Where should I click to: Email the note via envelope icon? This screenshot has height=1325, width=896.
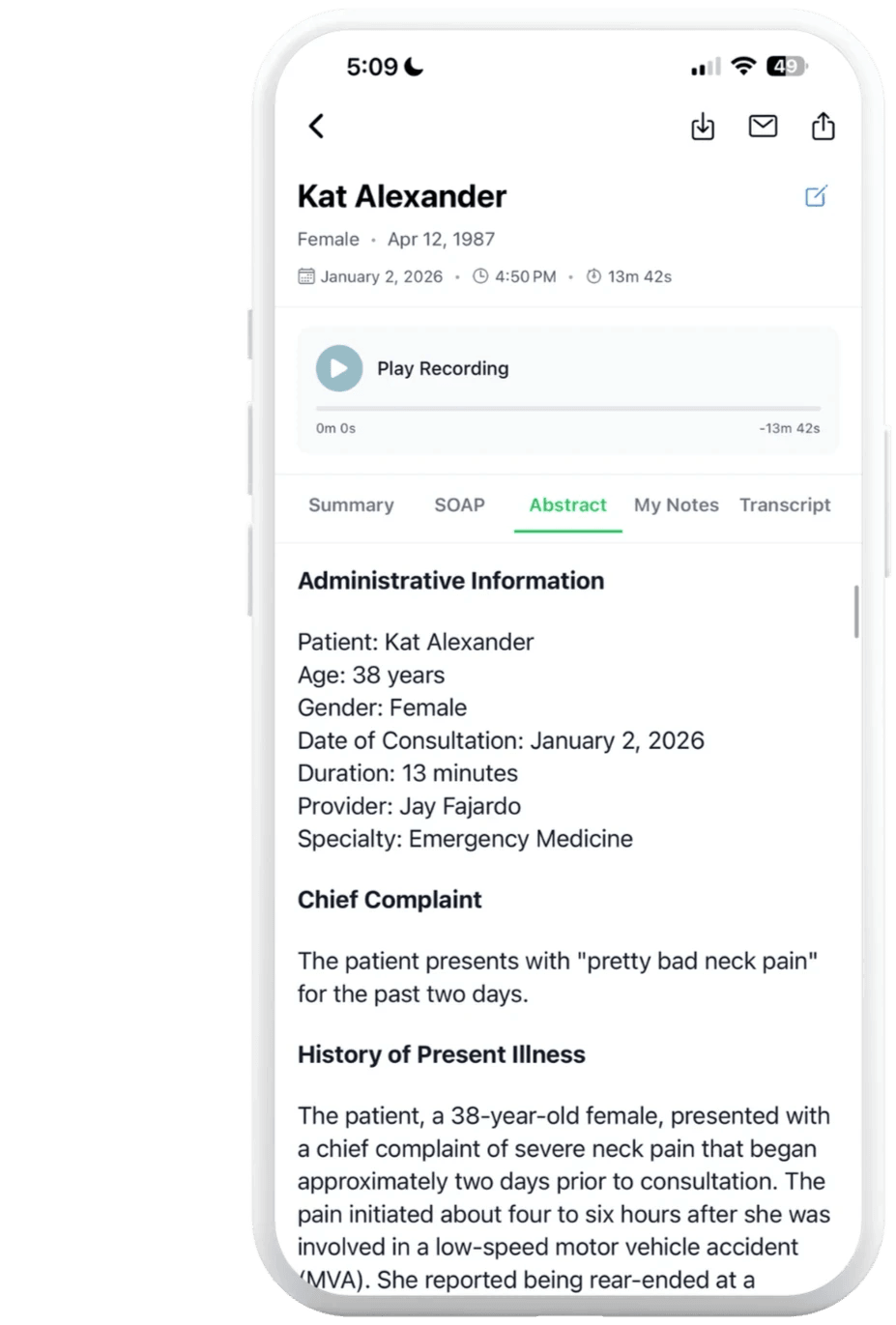(x=763, y=126)
